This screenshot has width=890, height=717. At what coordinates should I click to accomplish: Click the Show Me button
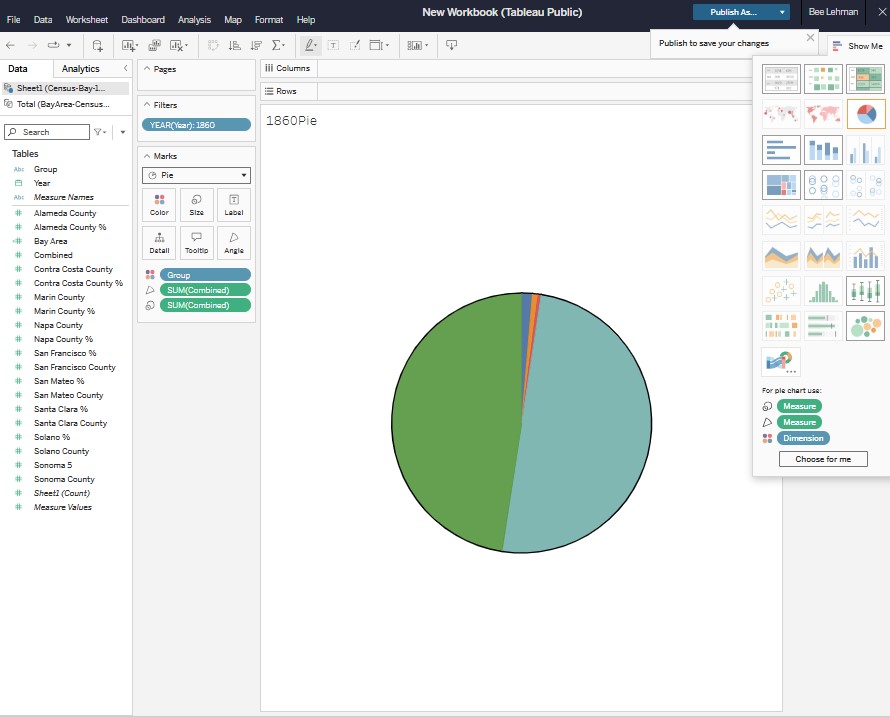tap(857, 46)
